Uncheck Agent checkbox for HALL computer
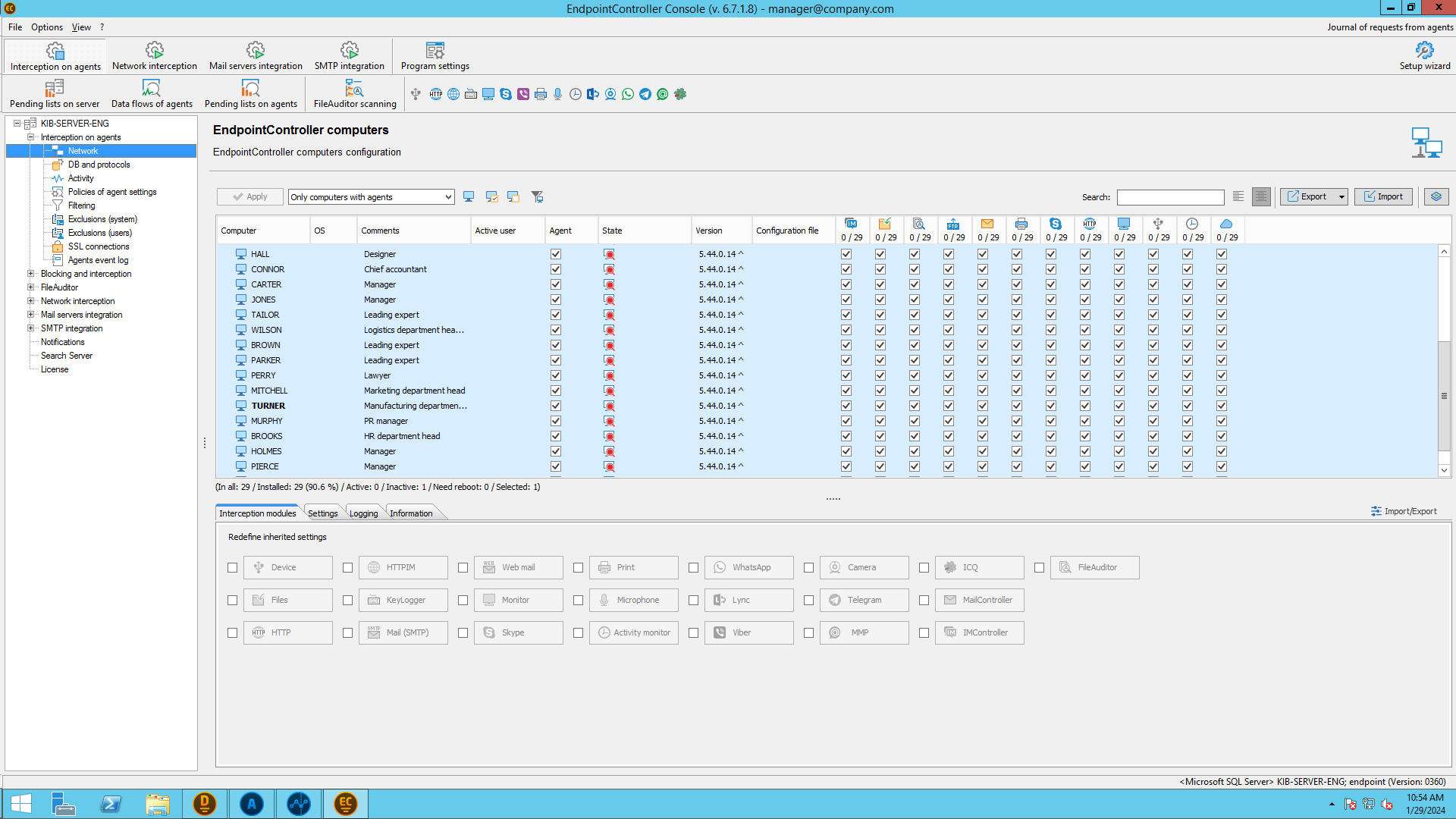Viewport: 1456px width, 819px height. click(x=556, y=255)
